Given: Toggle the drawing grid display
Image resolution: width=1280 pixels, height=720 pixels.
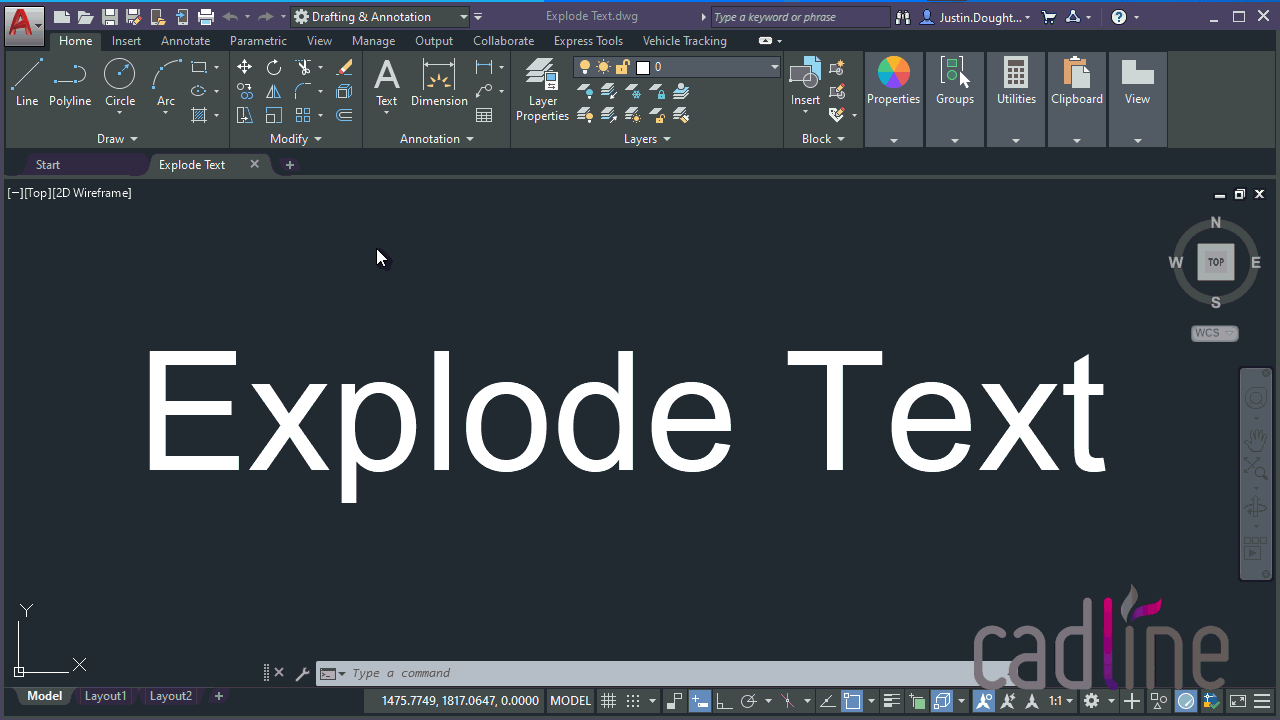Looking at the screenshot, I should [608, 700].
